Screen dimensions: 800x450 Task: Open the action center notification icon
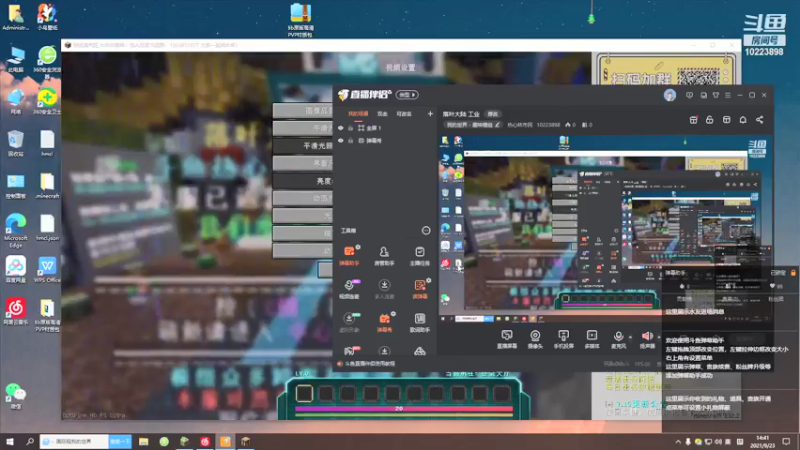[786, 441]
